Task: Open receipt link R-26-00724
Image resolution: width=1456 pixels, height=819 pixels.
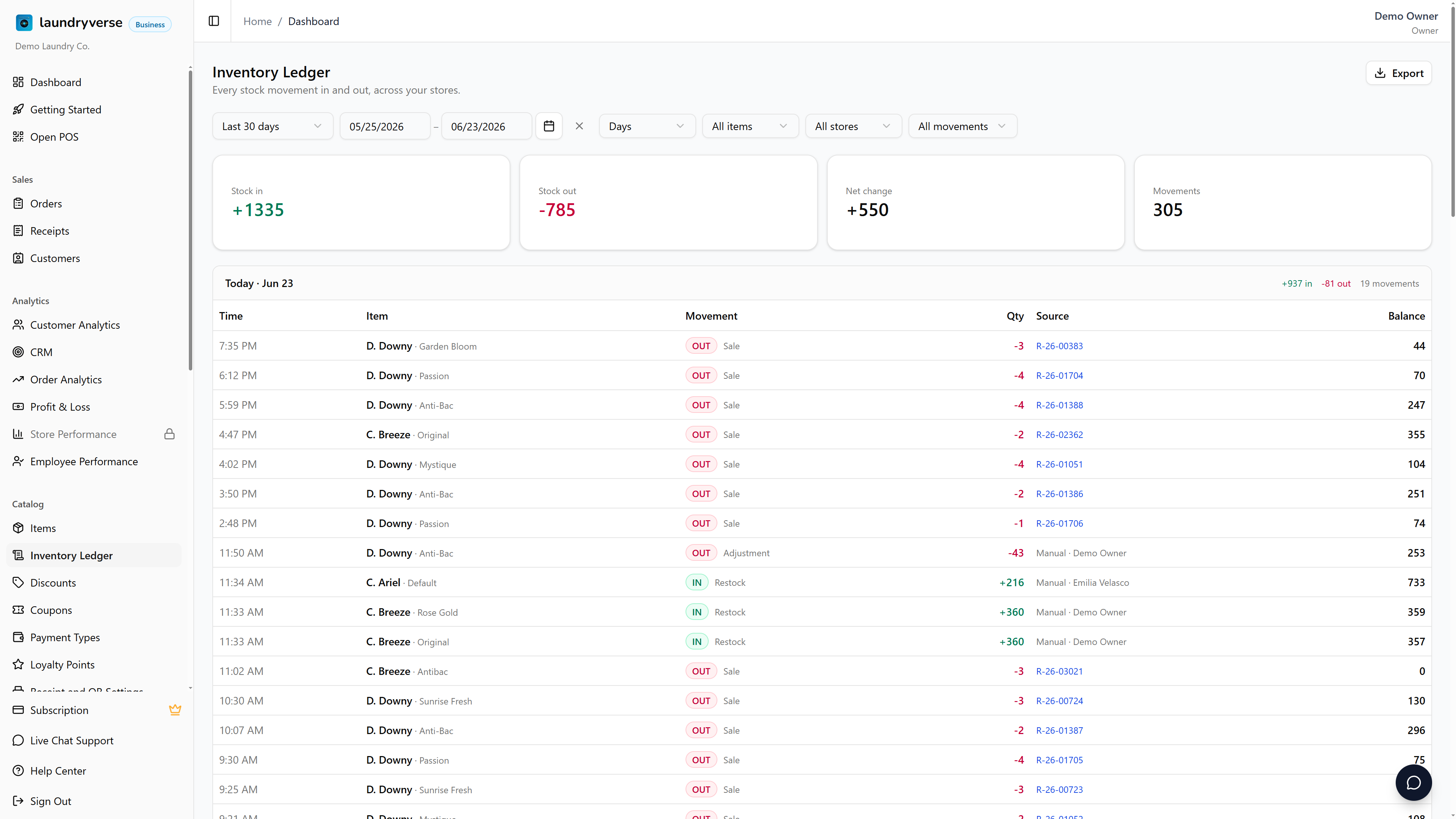Action: coord(1059,701)
